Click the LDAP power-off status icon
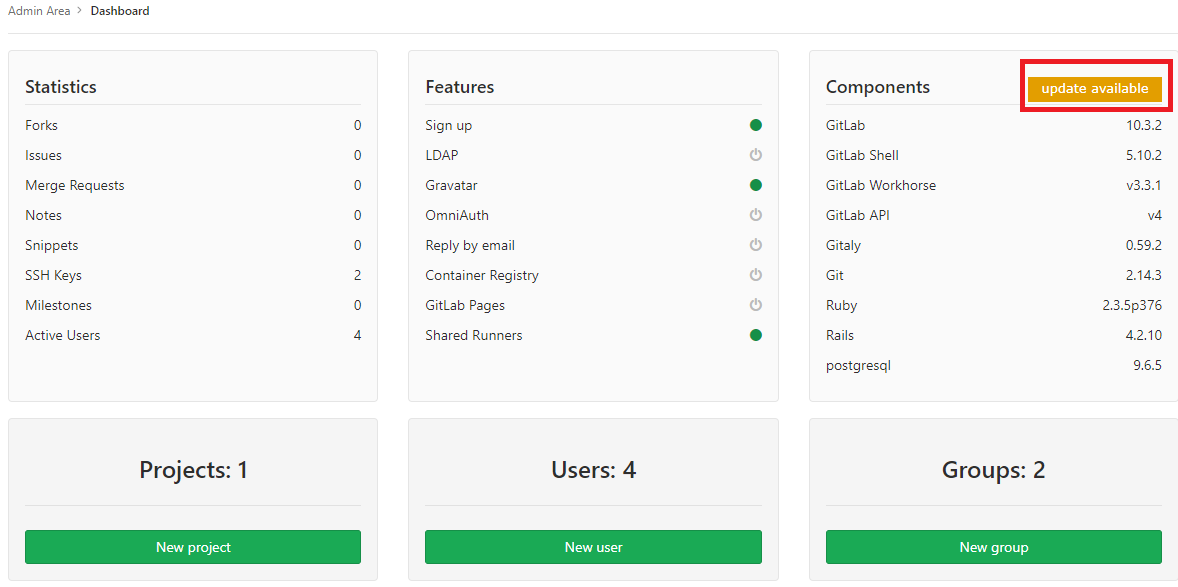1178x587 pixels. (756, 155)
